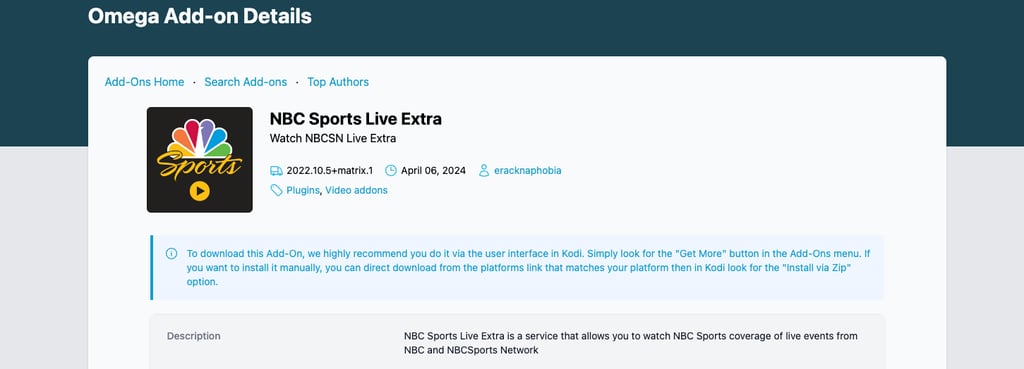Click the NBC Sports add-on logo thumbnail
This screenshot has width=1024, height=369.
tap(200, 159)
